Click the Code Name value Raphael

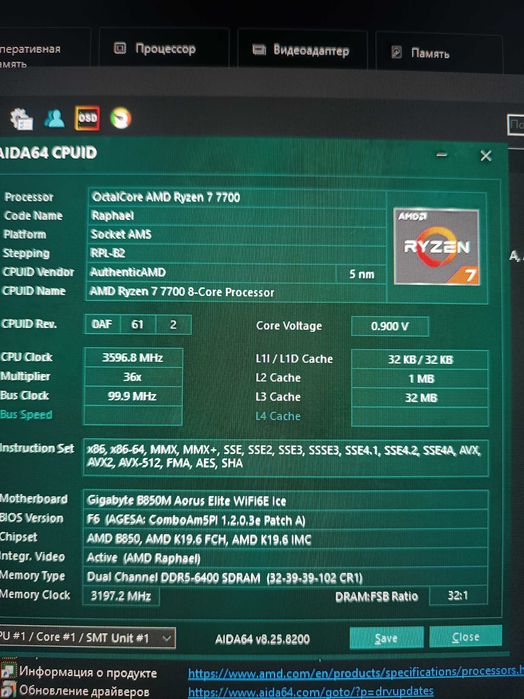click(236, 216)
